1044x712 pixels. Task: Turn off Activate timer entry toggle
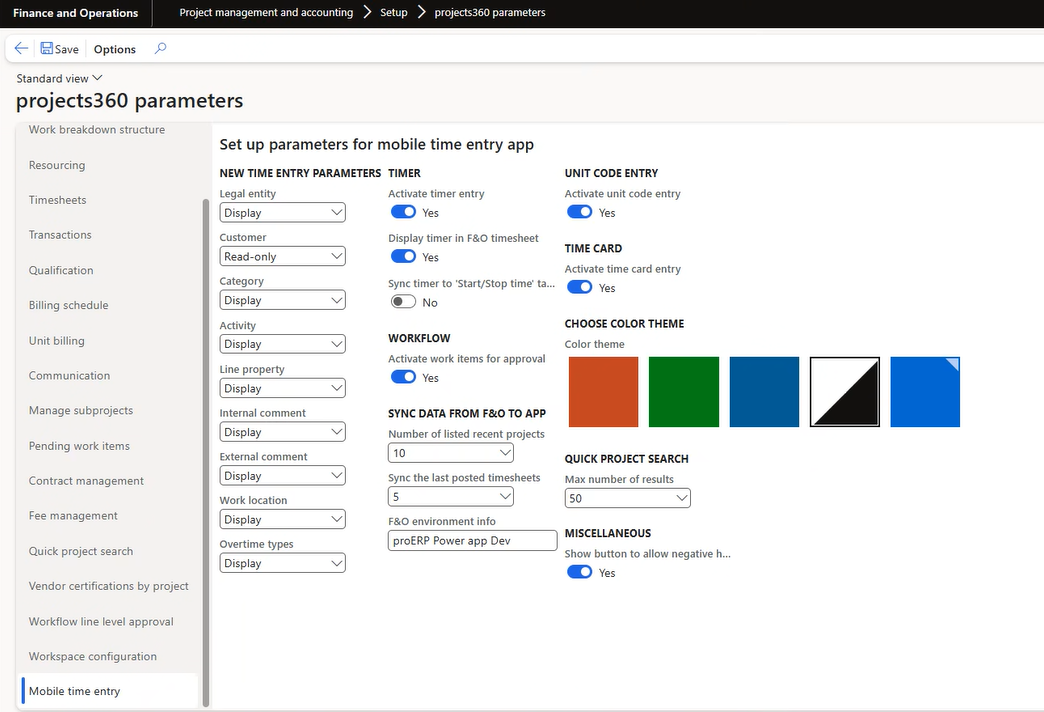tap(403, 212)
